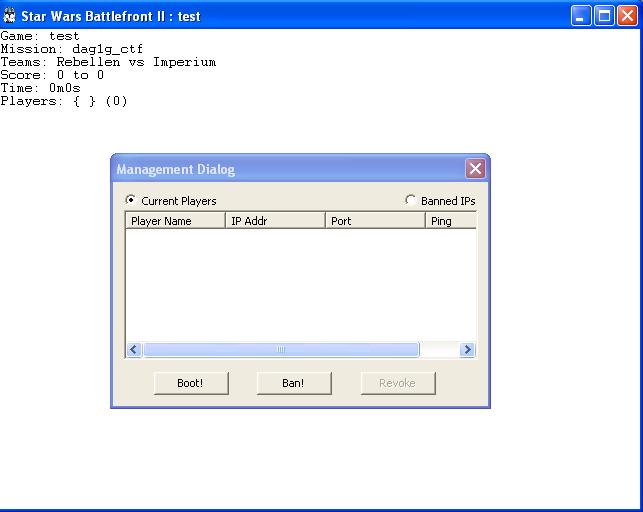Click the Star Wars Battlefront title bar icon
643x512 pixels.
(10, 16)
